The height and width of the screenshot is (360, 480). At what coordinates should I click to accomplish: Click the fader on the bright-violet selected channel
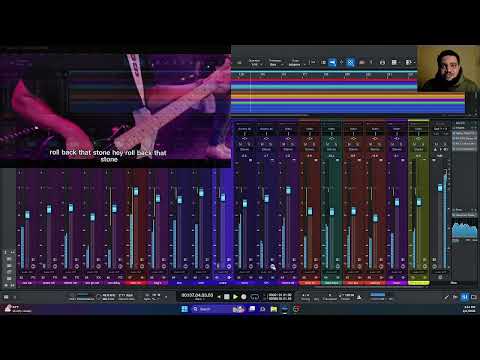pos(223,197)
